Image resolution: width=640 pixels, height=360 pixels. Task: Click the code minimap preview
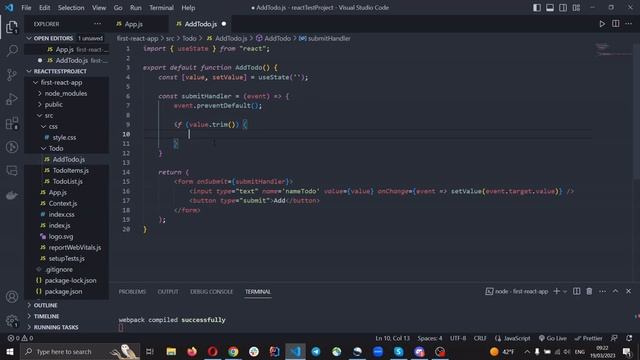[x=612, y=50]
